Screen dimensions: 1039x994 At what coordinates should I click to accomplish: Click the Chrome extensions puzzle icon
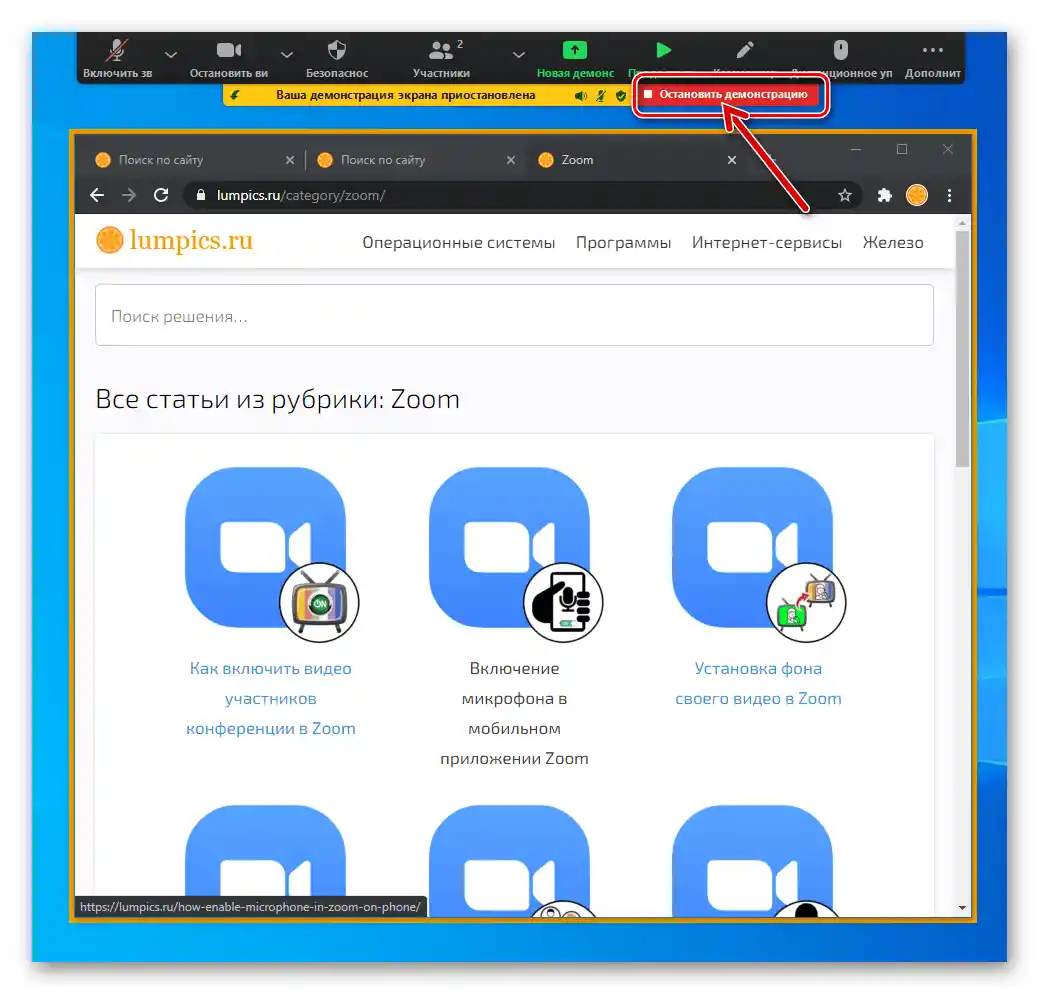(884, 195)
